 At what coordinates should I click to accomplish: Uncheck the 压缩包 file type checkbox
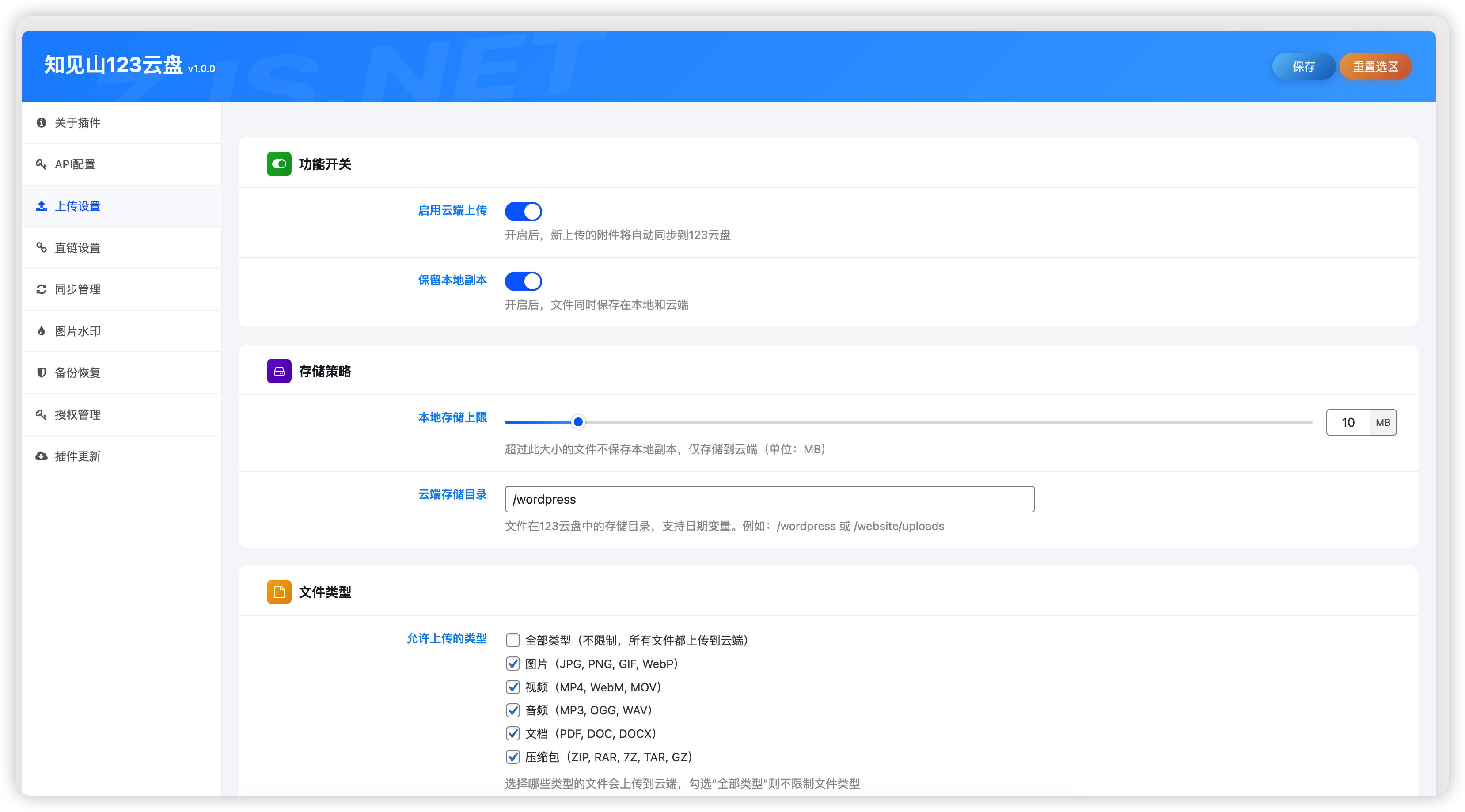tap(513, 757)
